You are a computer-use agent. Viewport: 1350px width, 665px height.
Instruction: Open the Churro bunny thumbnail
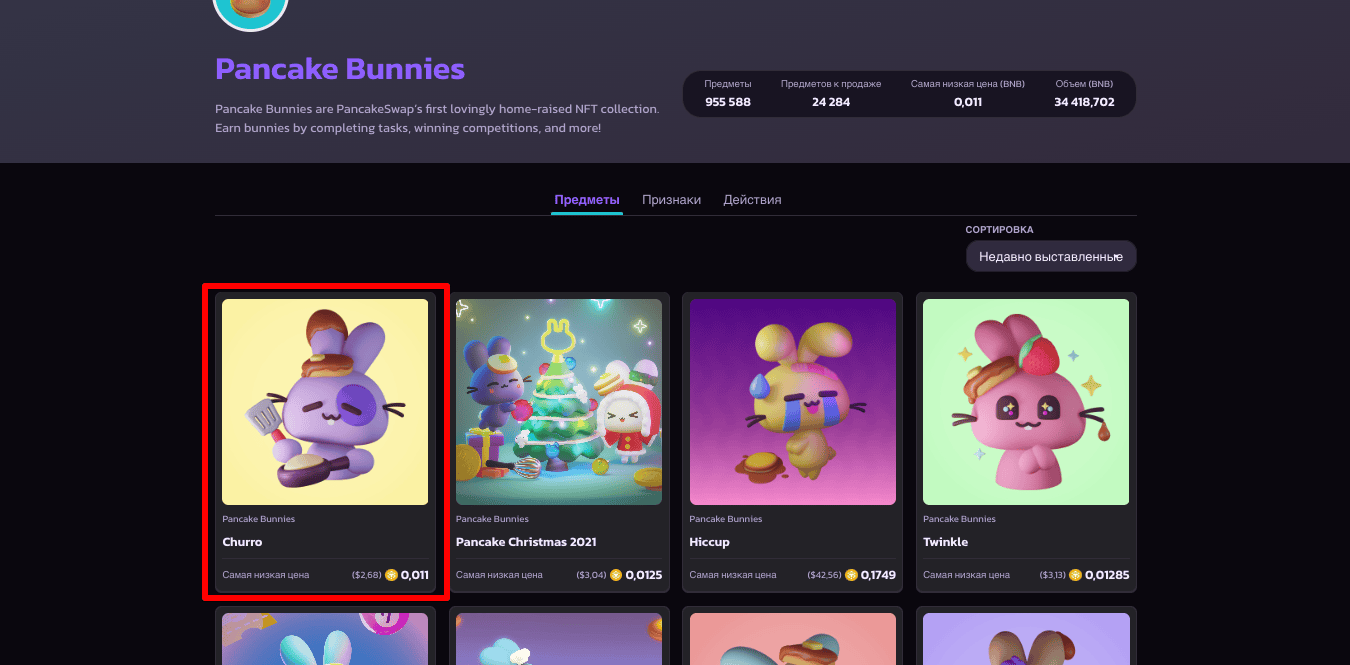pyautogui.click(x=325, y=402)
